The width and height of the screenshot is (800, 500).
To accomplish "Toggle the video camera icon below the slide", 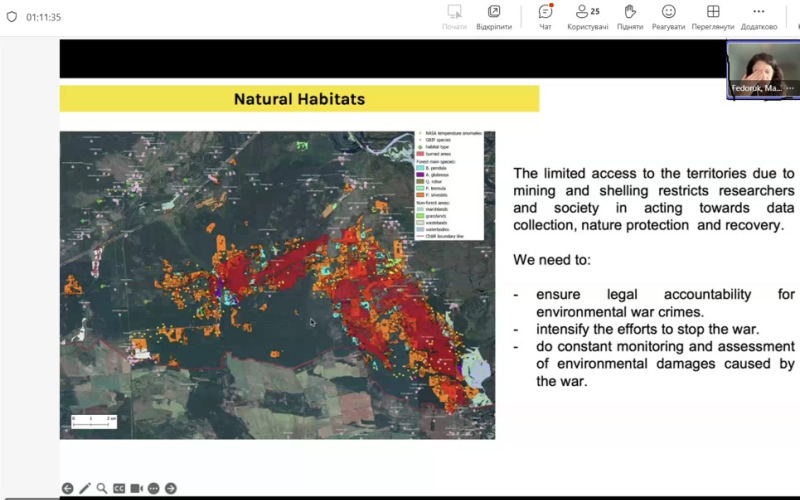I will 136,488.
